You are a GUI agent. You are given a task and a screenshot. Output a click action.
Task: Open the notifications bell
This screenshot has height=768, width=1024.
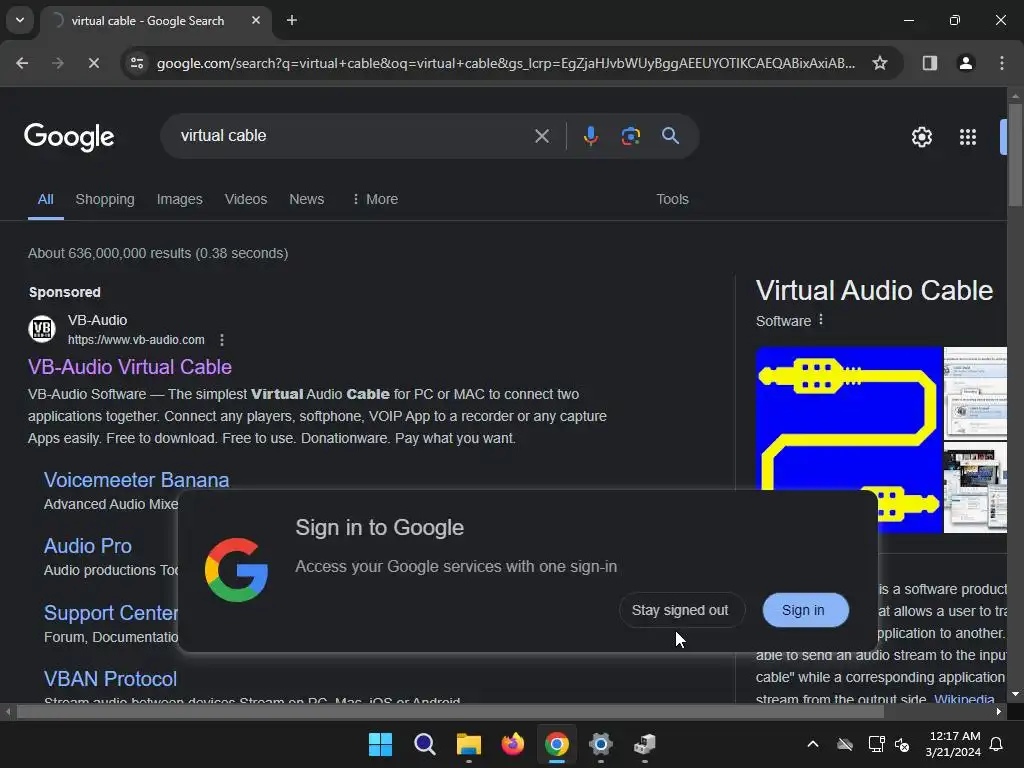tap(997, 744)
